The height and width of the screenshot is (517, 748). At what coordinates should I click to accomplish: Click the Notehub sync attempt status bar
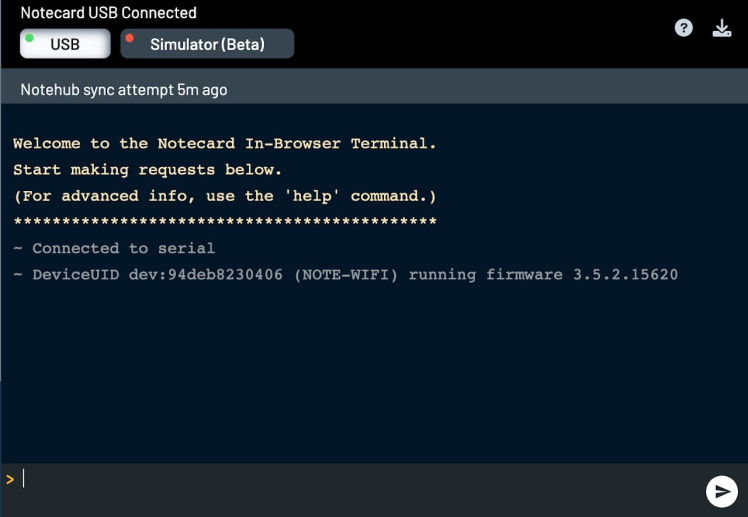point(124,90)
